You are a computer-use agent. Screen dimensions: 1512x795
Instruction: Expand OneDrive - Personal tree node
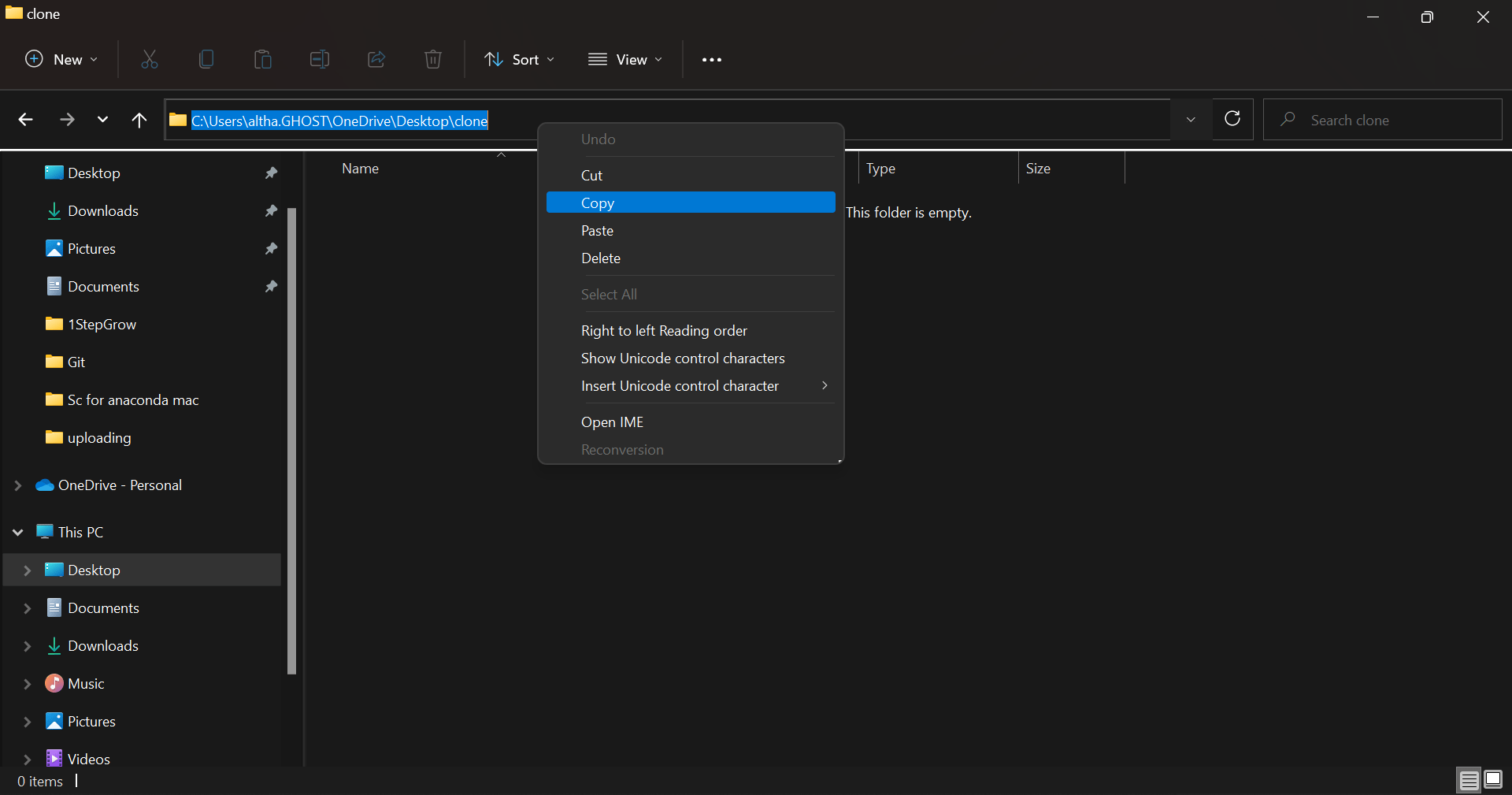point(18,485)
